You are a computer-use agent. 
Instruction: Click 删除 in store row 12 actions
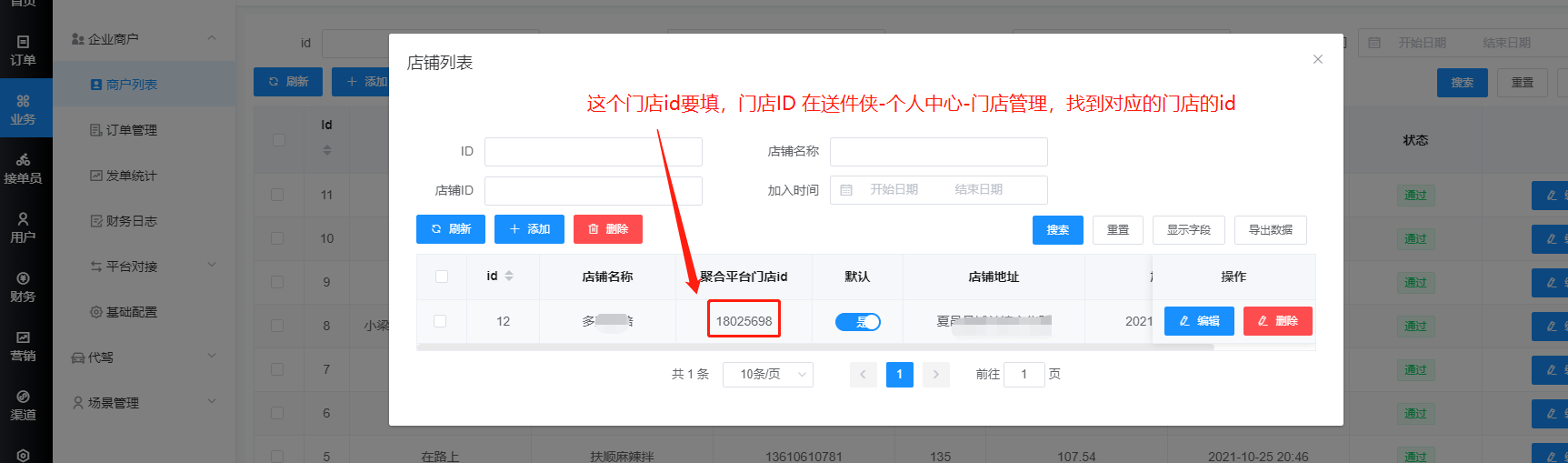click(x=1278, y=321)
